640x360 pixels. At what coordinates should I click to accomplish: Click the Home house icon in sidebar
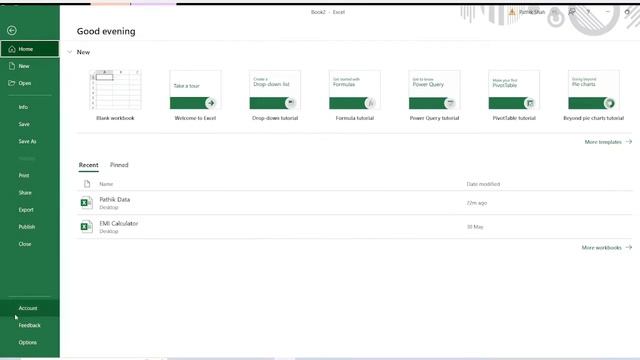coord(12,49)
